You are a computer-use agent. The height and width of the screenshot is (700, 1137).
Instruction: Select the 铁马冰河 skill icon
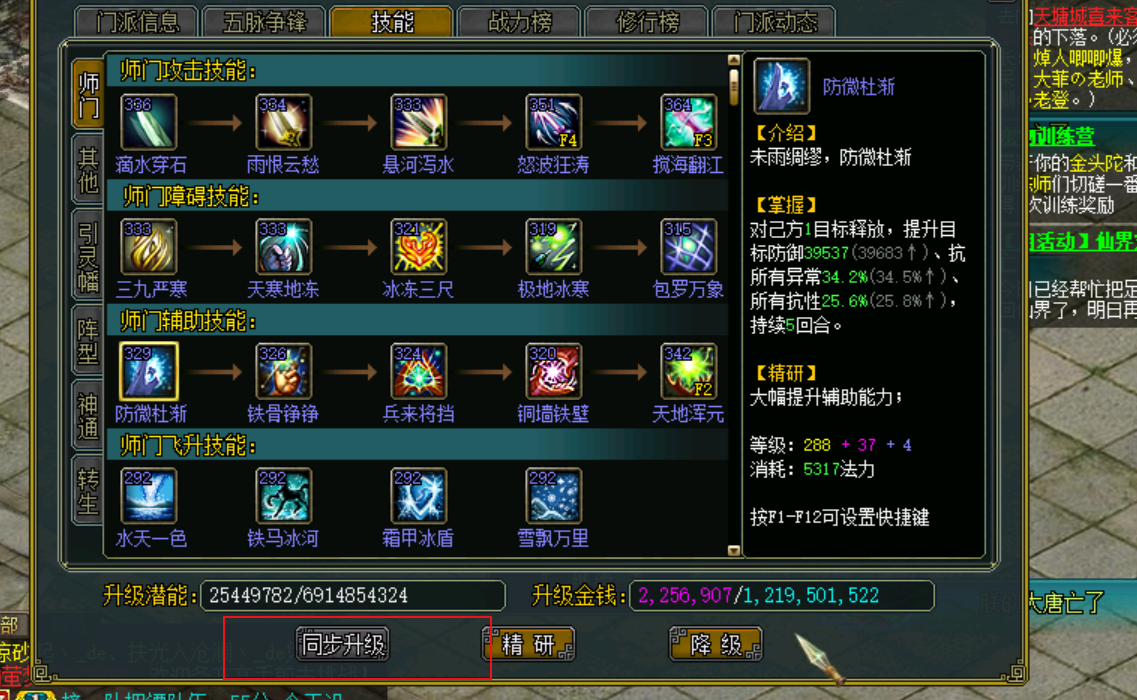click(x=284, y=495)
